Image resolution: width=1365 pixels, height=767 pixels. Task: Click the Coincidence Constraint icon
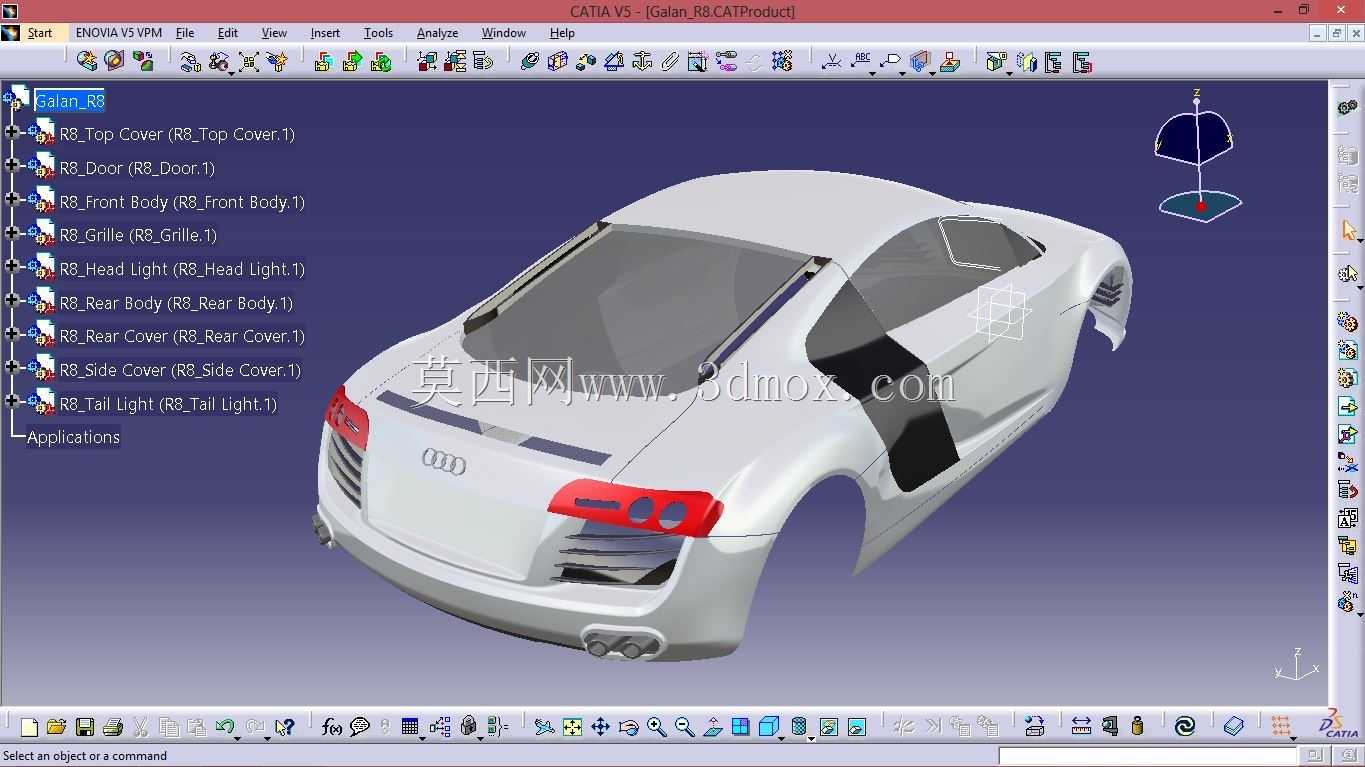coord(530,62)
